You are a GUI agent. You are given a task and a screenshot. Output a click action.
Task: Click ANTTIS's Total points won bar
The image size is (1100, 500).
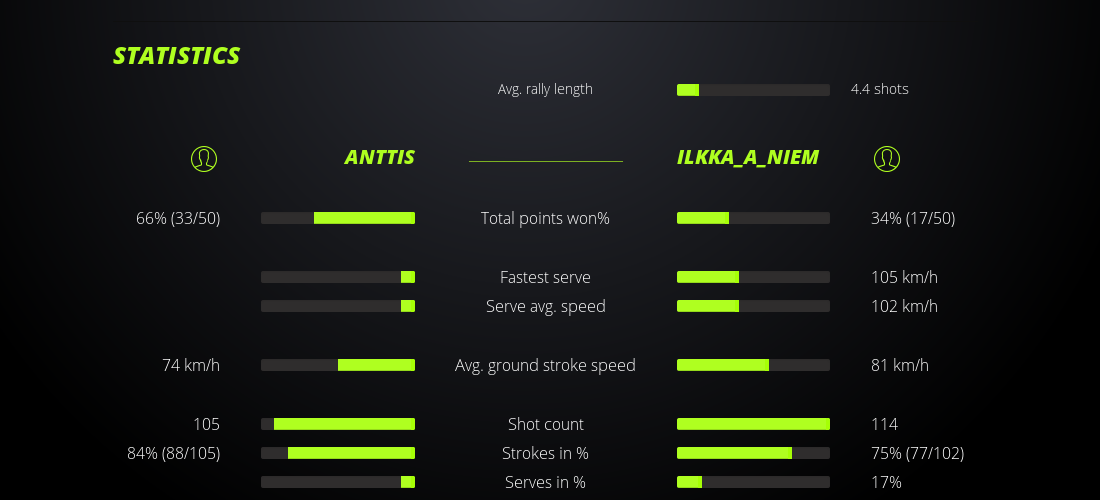point(338,218)
